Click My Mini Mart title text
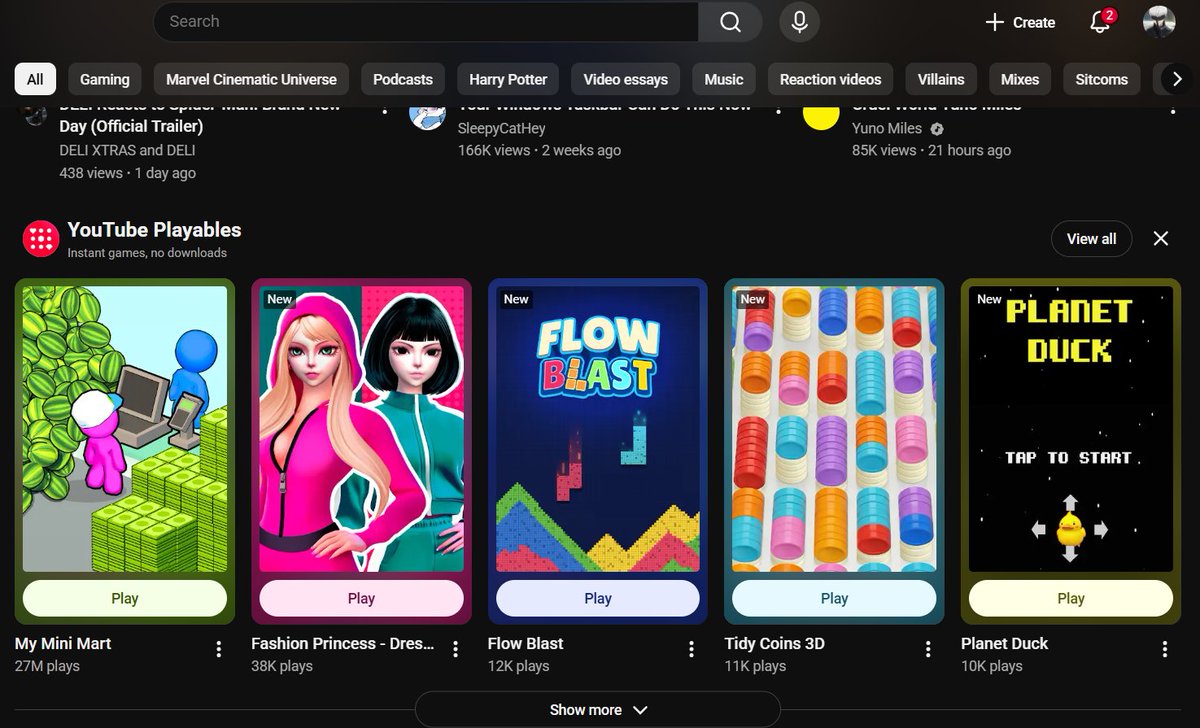 [x=63, y=643]
